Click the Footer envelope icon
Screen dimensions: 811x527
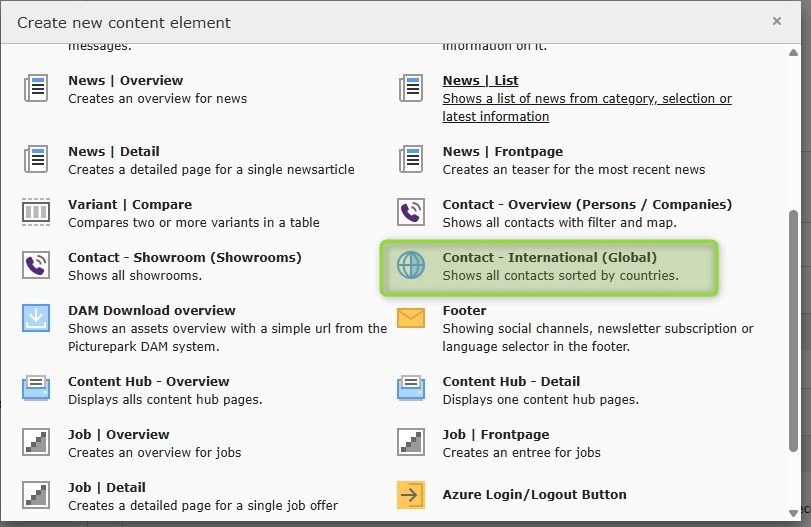pos(411,318)
